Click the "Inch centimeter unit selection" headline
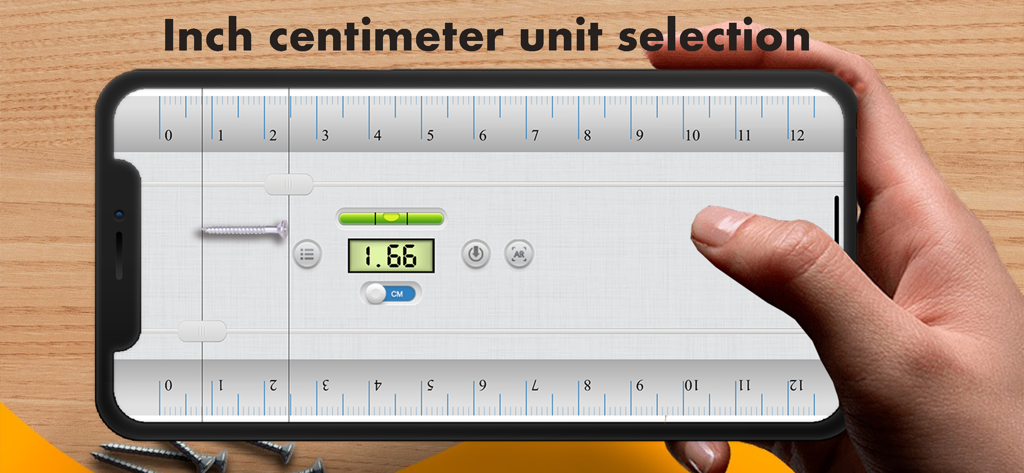 coord(487,34)
